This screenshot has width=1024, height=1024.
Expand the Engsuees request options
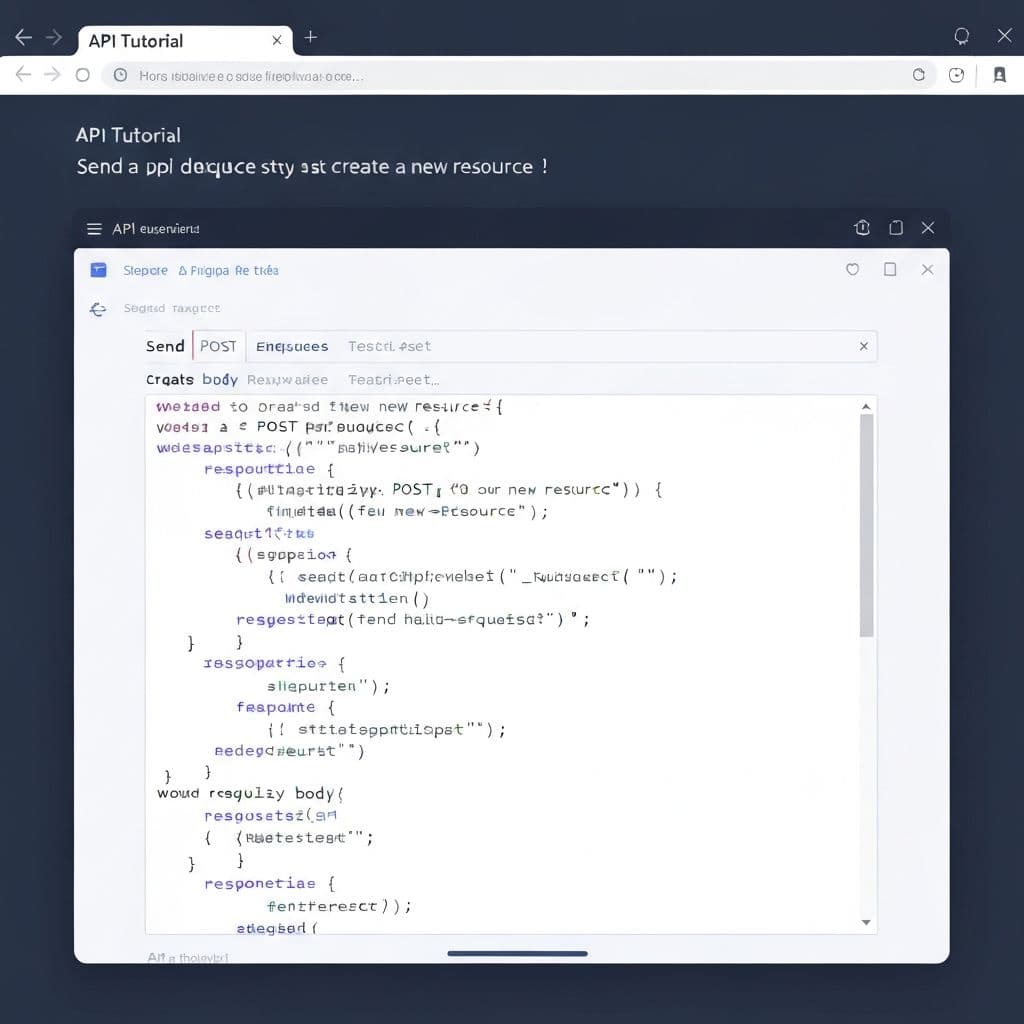(292, 346)
